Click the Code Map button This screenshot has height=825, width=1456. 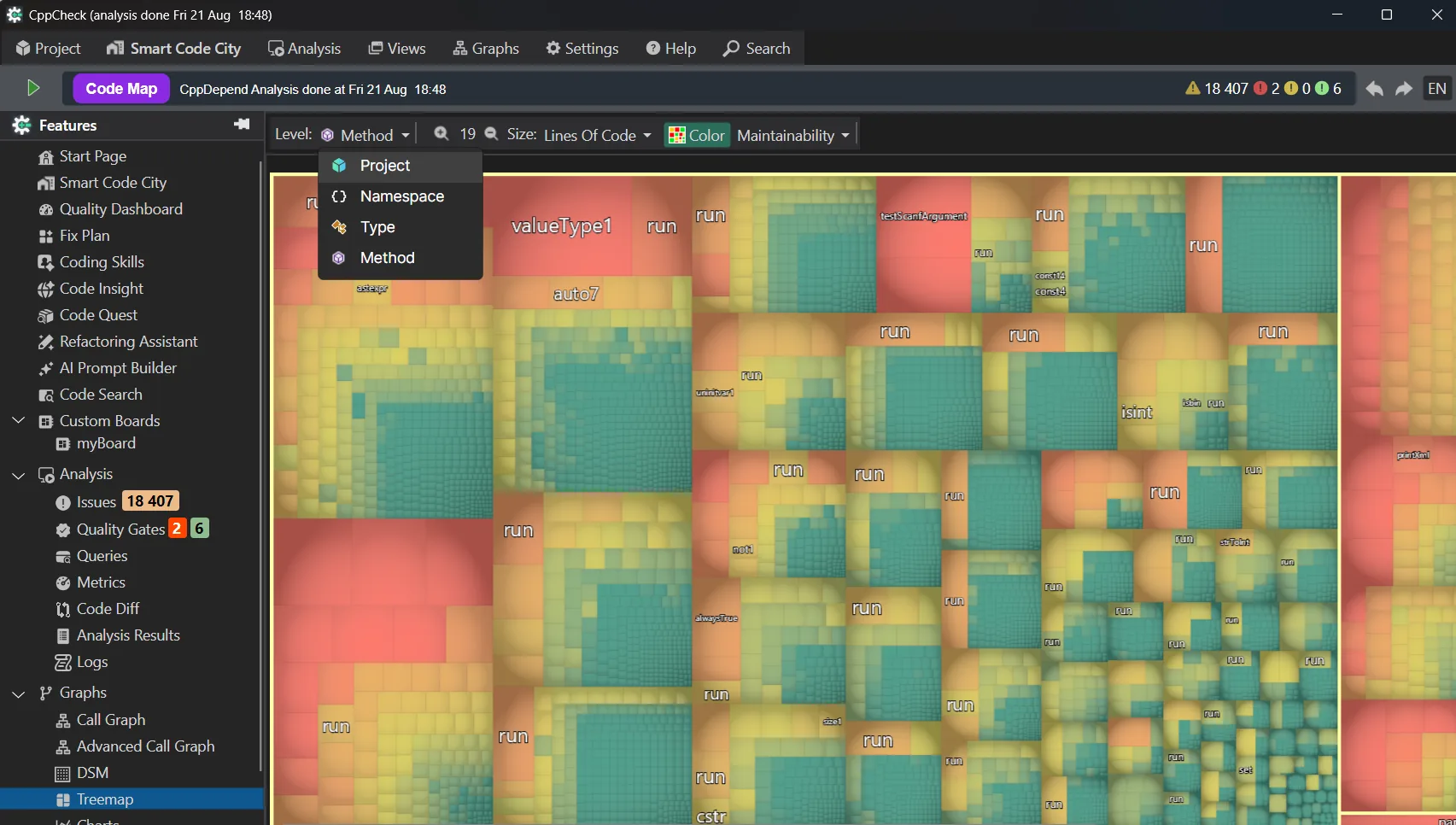click(121, 89)
